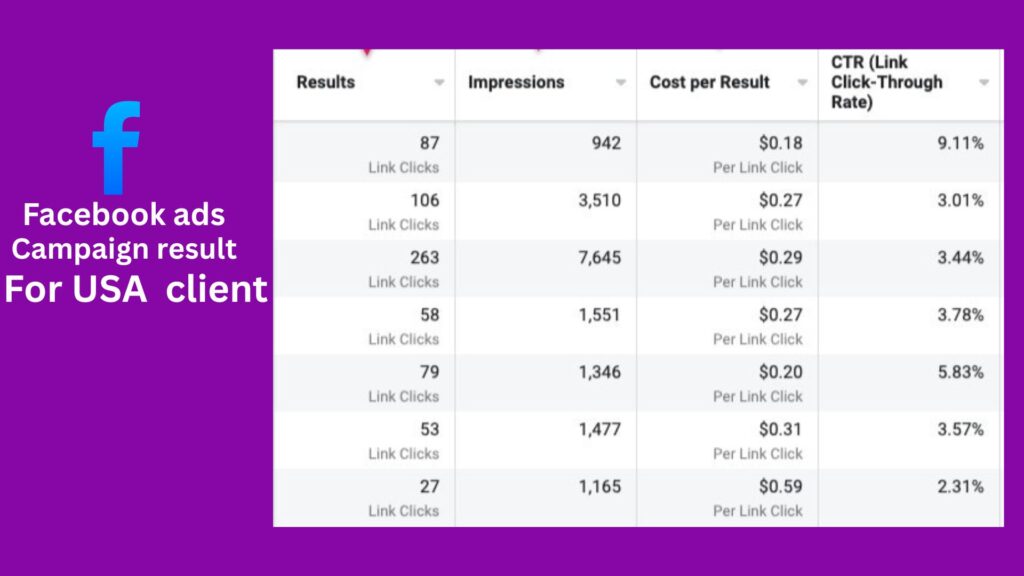This screenshot has width=1024, height=576.
Task: Click the 5.83% CTR value
Action: pyautogui.click(x=960, y=372)
